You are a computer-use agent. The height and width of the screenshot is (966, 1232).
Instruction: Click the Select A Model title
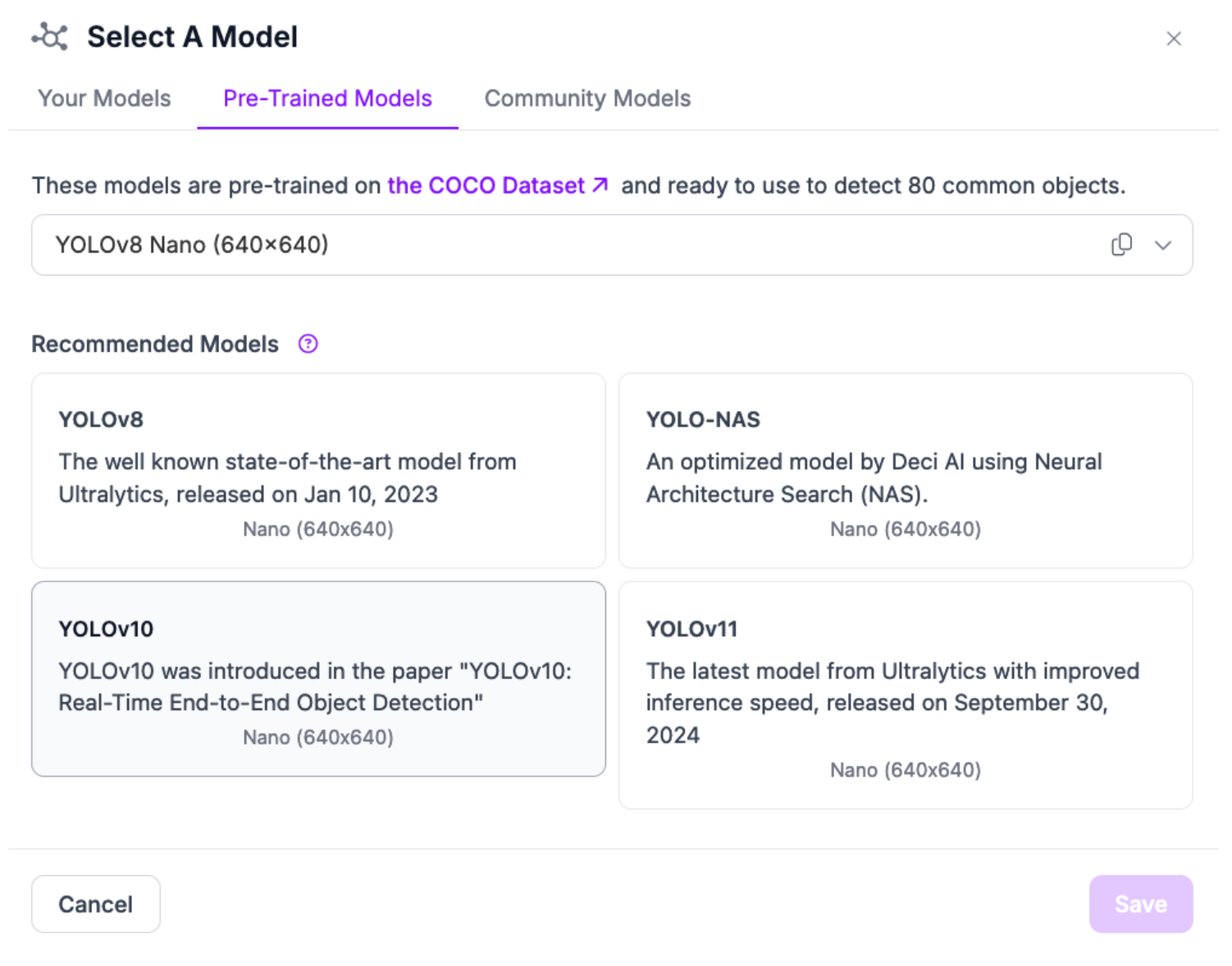click(x=192, y=37)
